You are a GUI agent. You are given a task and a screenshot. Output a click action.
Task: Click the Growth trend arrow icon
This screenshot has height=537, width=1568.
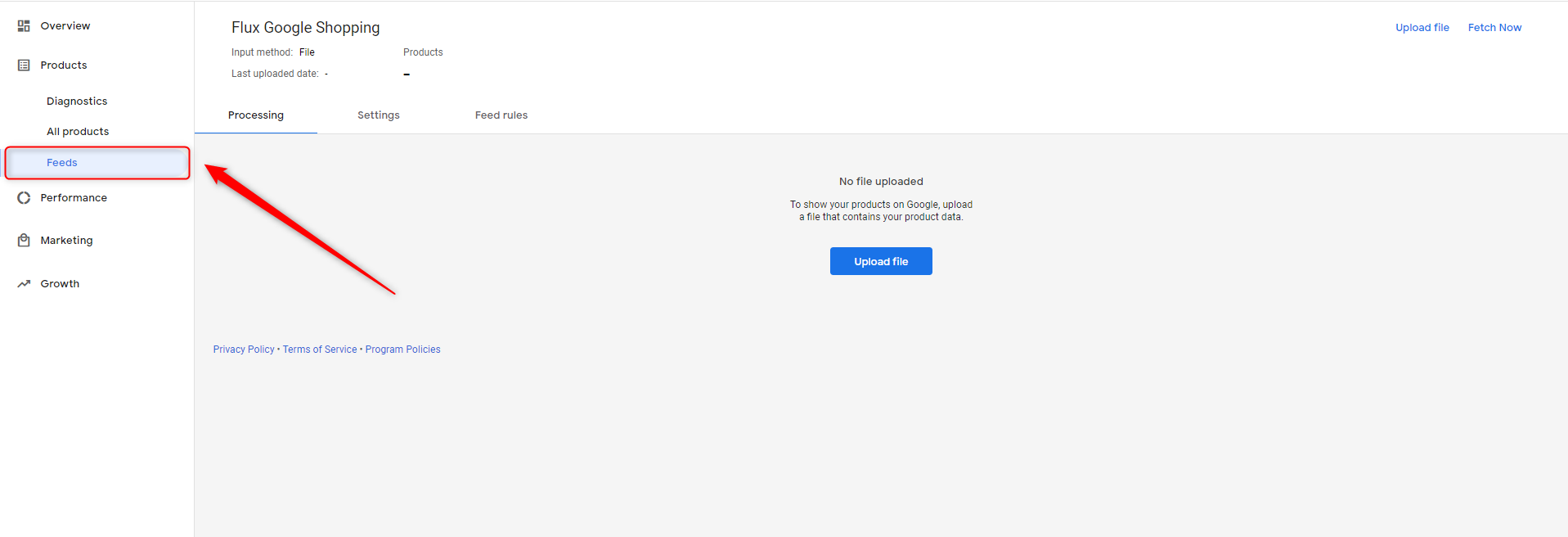coord(24,284)
